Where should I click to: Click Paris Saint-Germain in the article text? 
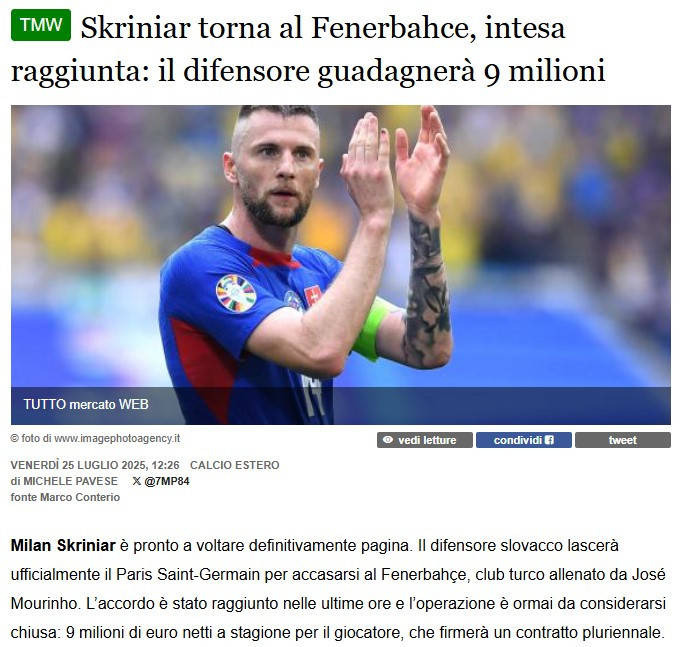(188, 574)
